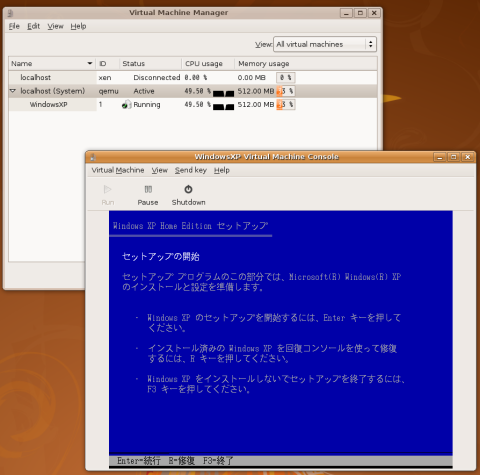Screen dimensions: 480x475
Task: Click the Running status text
Action: [x=147, y=104]
